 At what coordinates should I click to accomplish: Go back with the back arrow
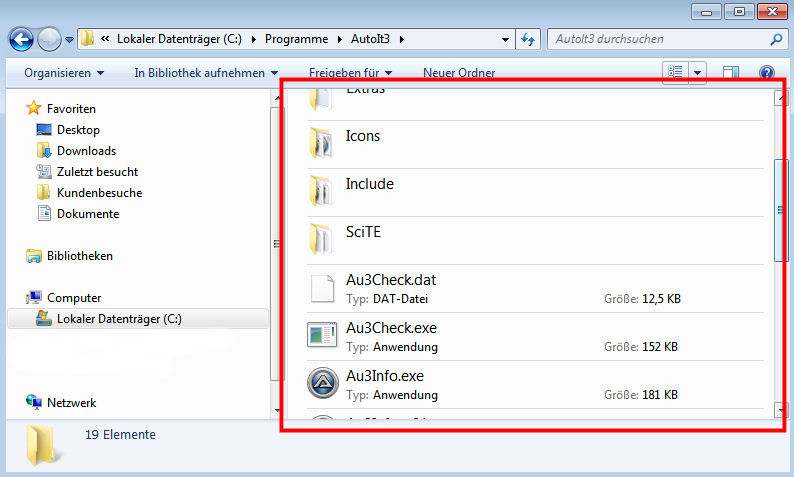point(22,40)
